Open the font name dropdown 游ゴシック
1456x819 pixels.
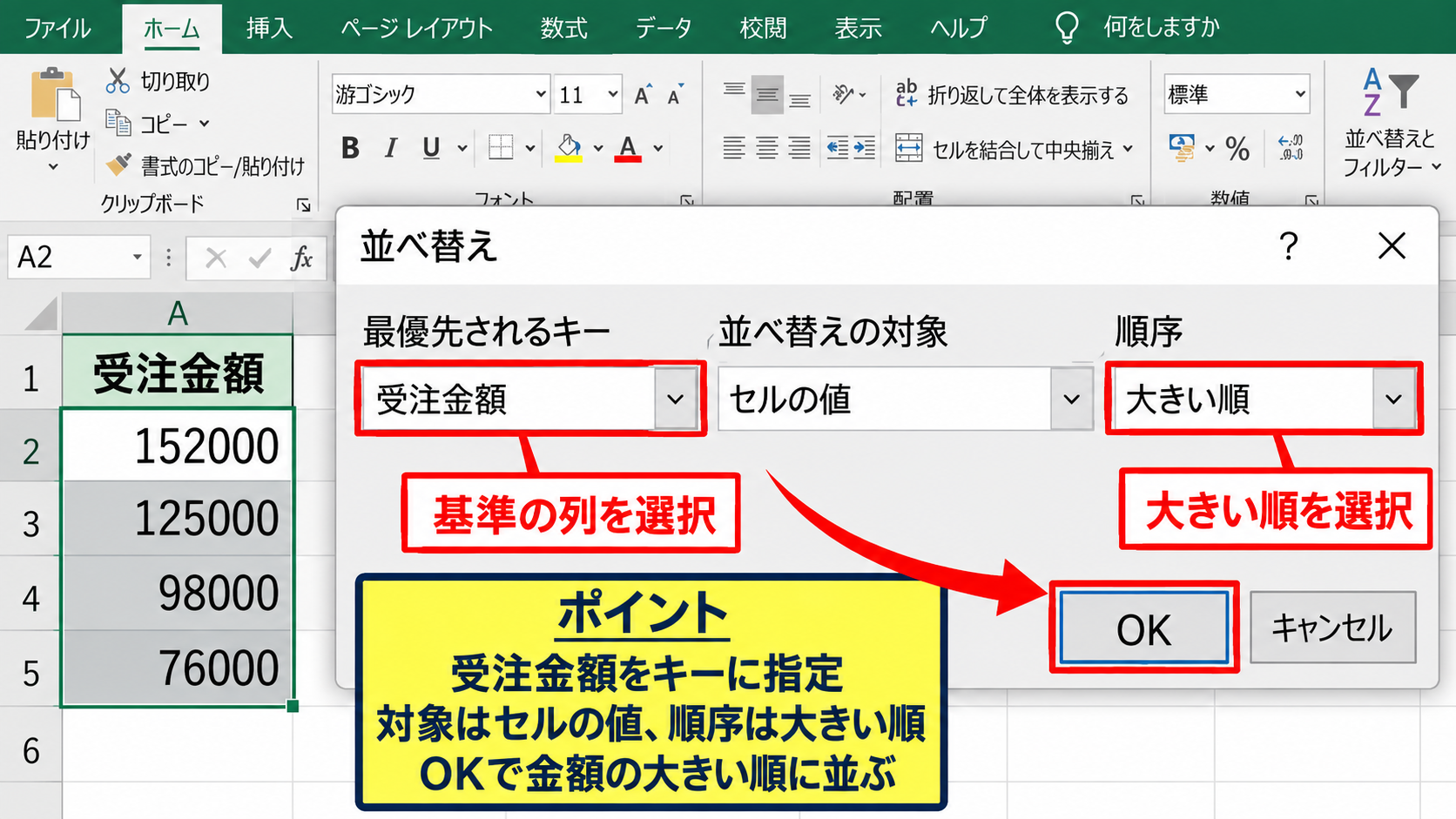click(541, 94)
